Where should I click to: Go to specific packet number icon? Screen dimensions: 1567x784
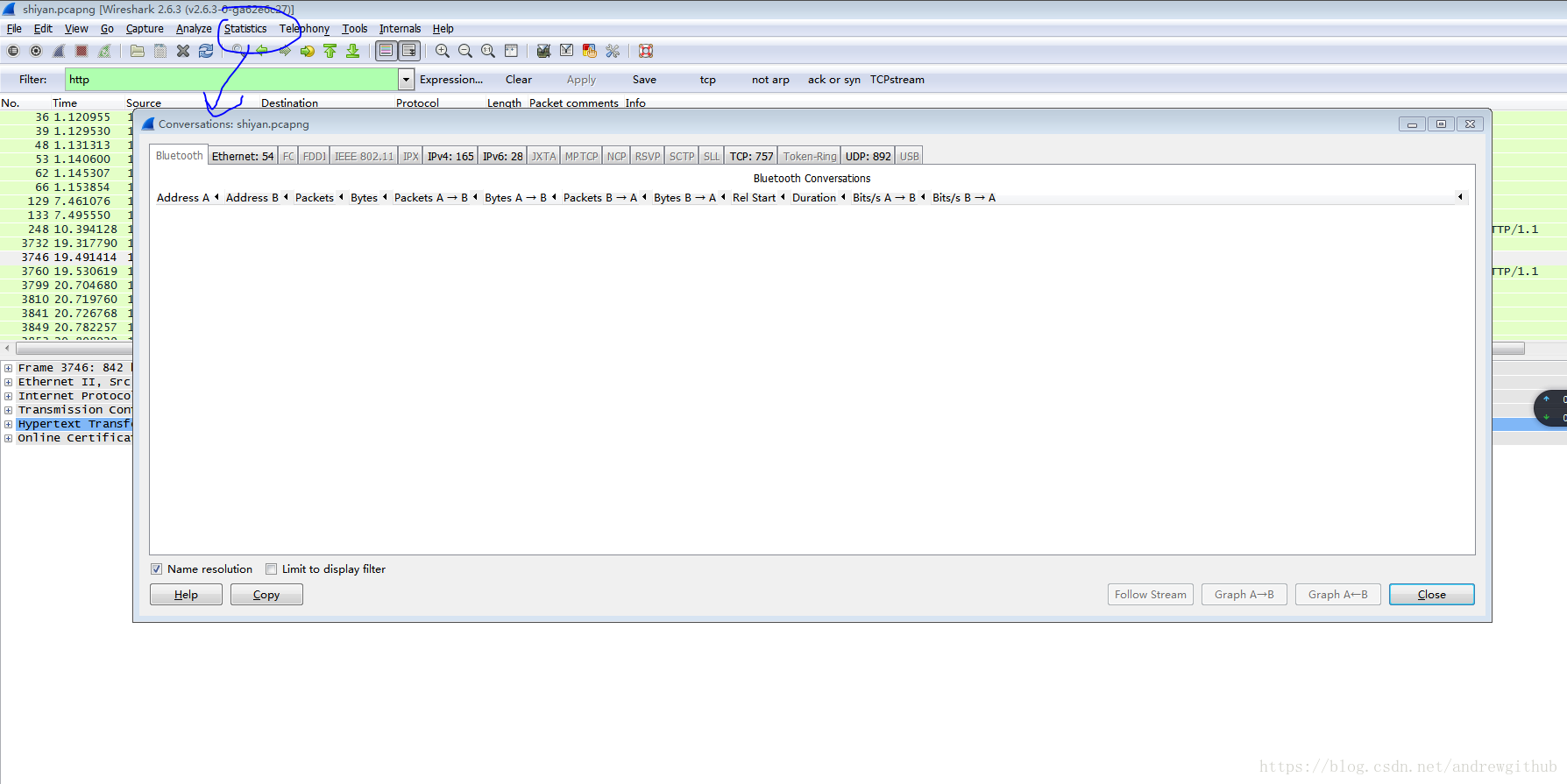click(307, 51)
